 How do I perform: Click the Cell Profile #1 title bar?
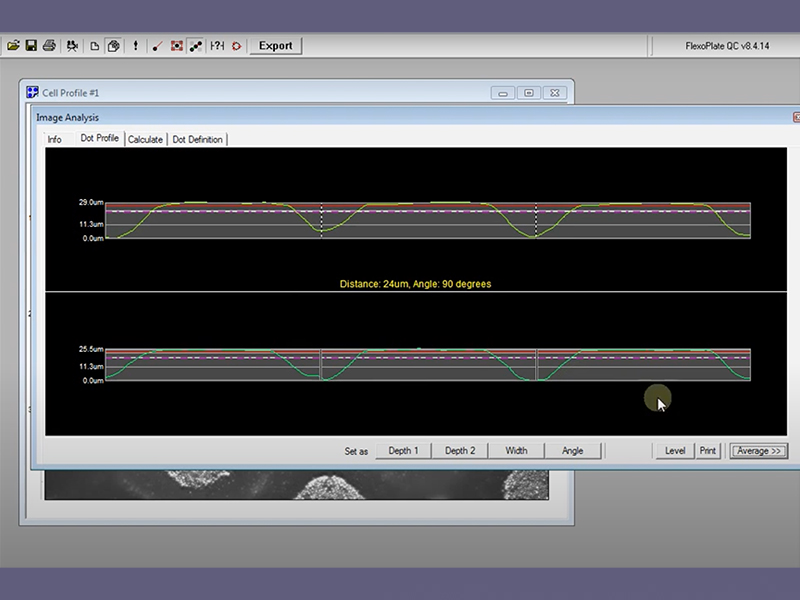(250, 93)
